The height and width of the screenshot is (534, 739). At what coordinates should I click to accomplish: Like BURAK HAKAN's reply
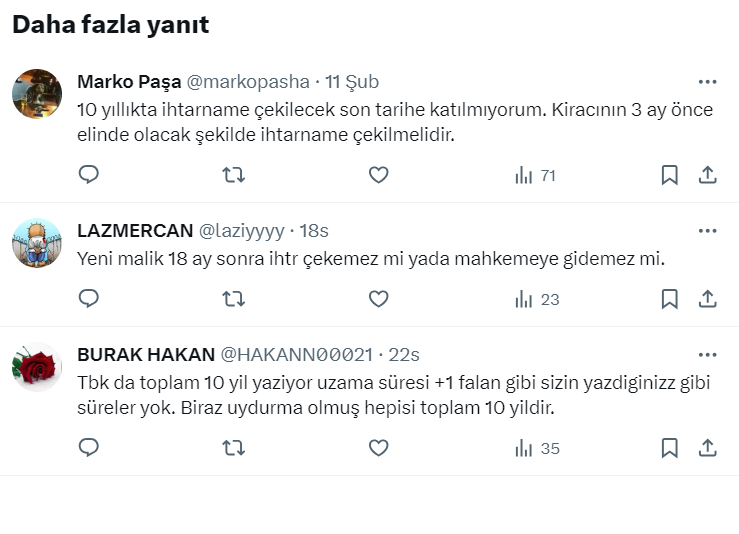pyautogui.click(x=378, y=448)
